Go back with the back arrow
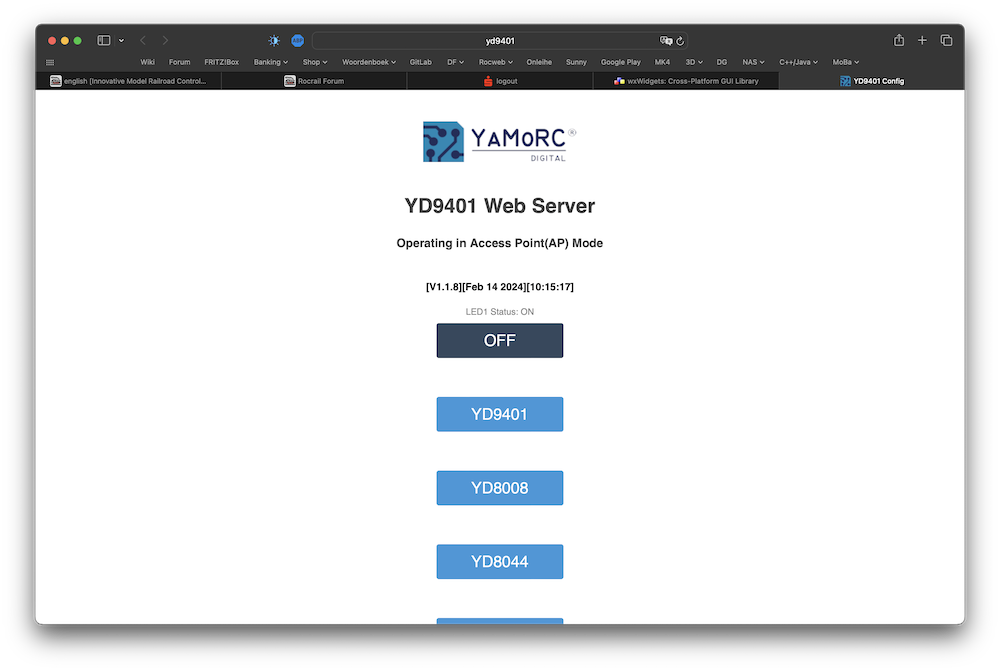Image resolution: width=1000 pixels, height=671 pixels. coord(143,40)
